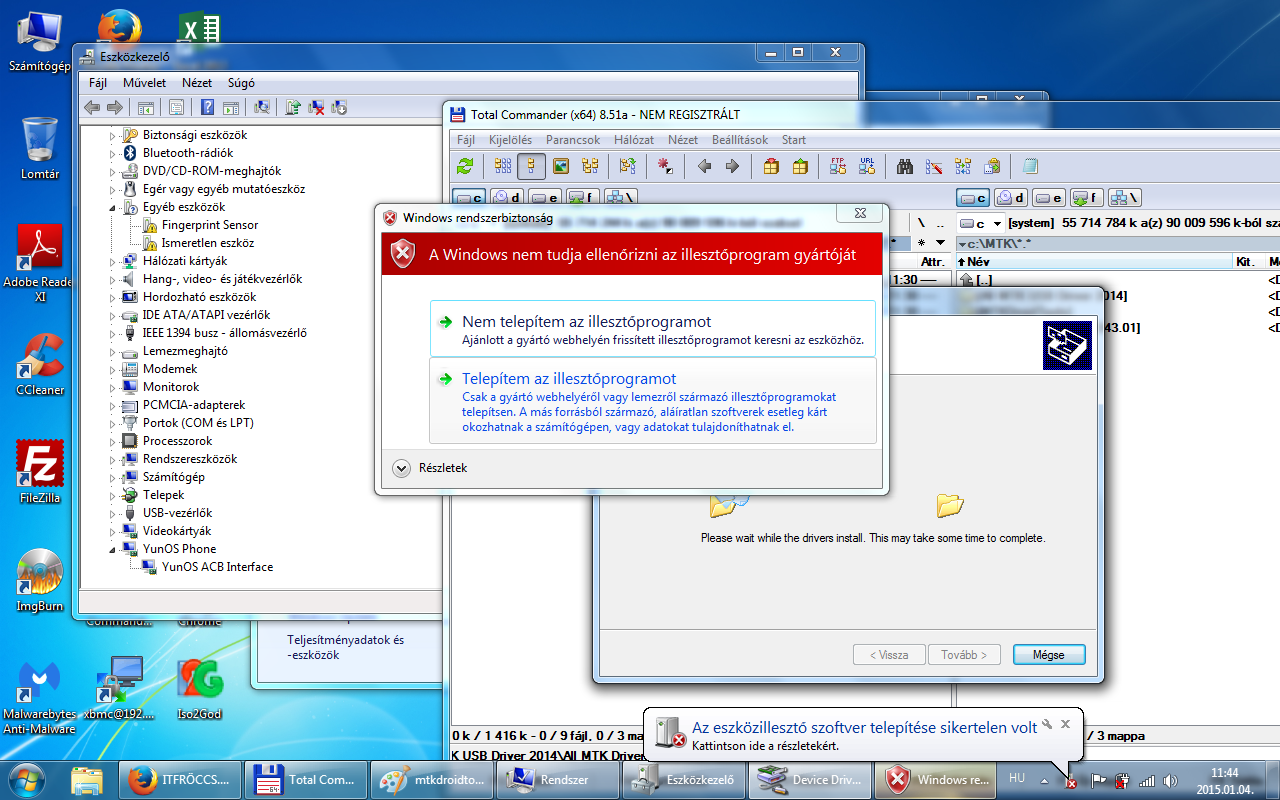This screenshot has width=1280, height=800.
Task: Click the uninstall device toolbar icon
Action: click(x=316, y=107)
